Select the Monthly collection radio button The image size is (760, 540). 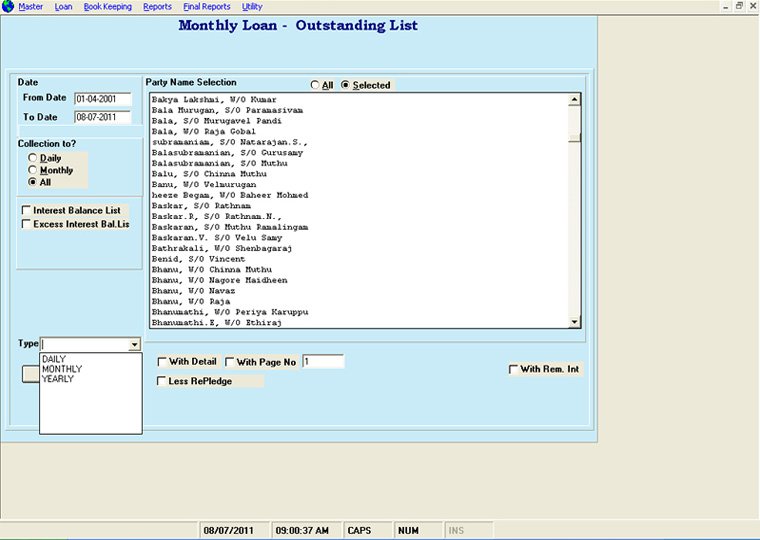[x=33, y=170]
